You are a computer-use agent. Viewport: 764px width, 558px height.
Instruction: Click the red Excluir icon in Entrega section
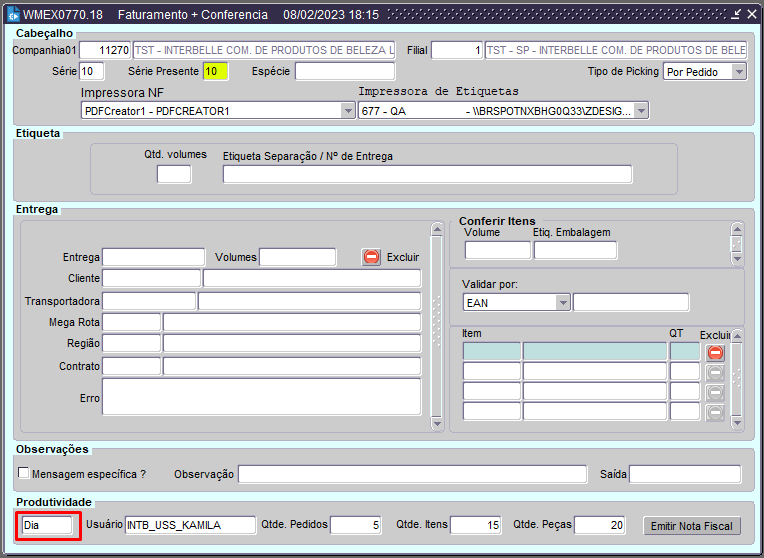[x=371, y=257]
